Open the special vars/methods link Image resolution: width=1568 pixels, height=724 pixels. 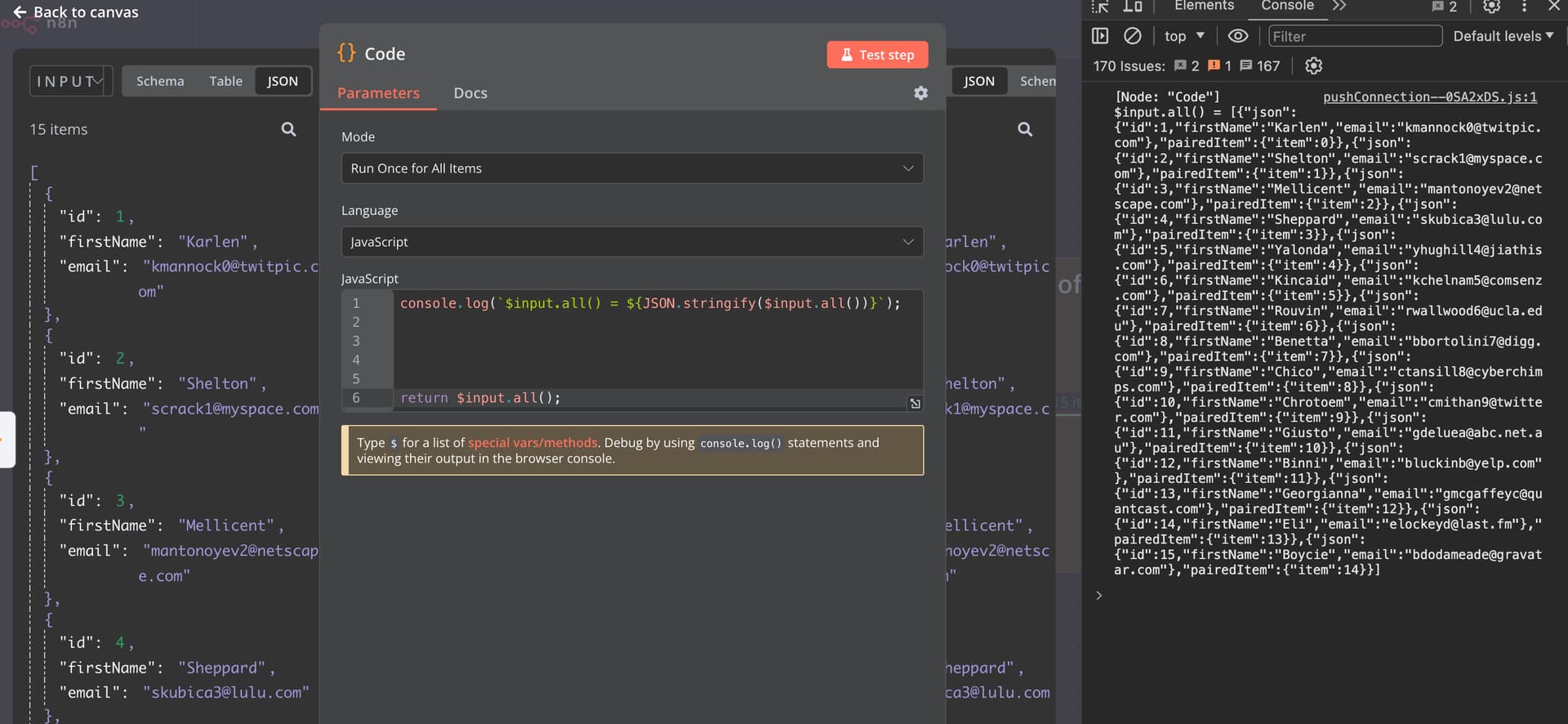(532, 443)
